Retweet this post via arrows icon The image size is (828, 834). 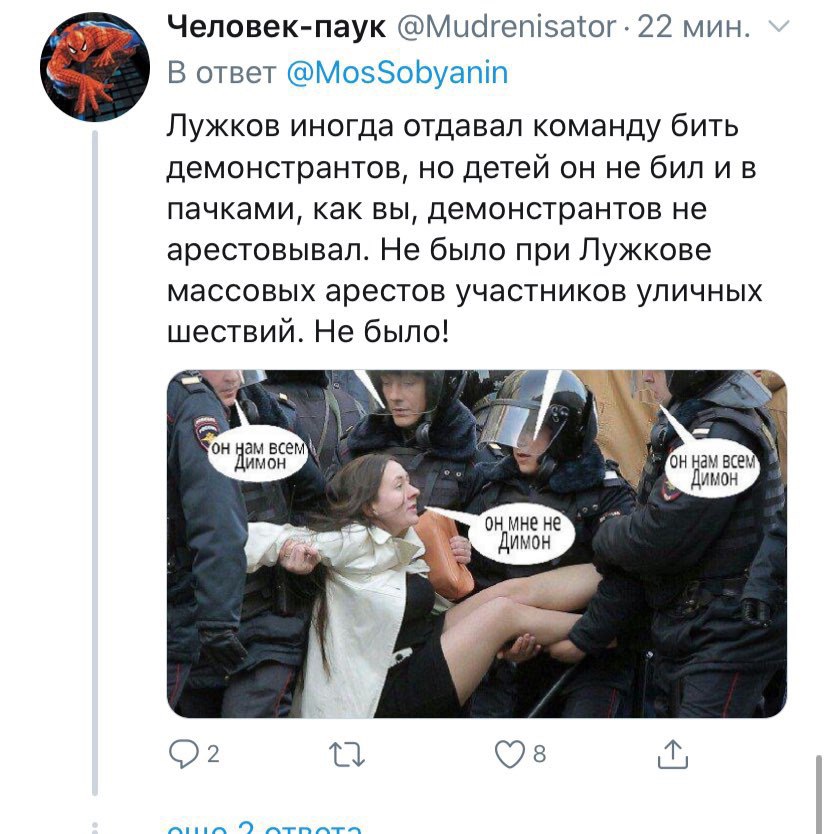tap(347, 754)
